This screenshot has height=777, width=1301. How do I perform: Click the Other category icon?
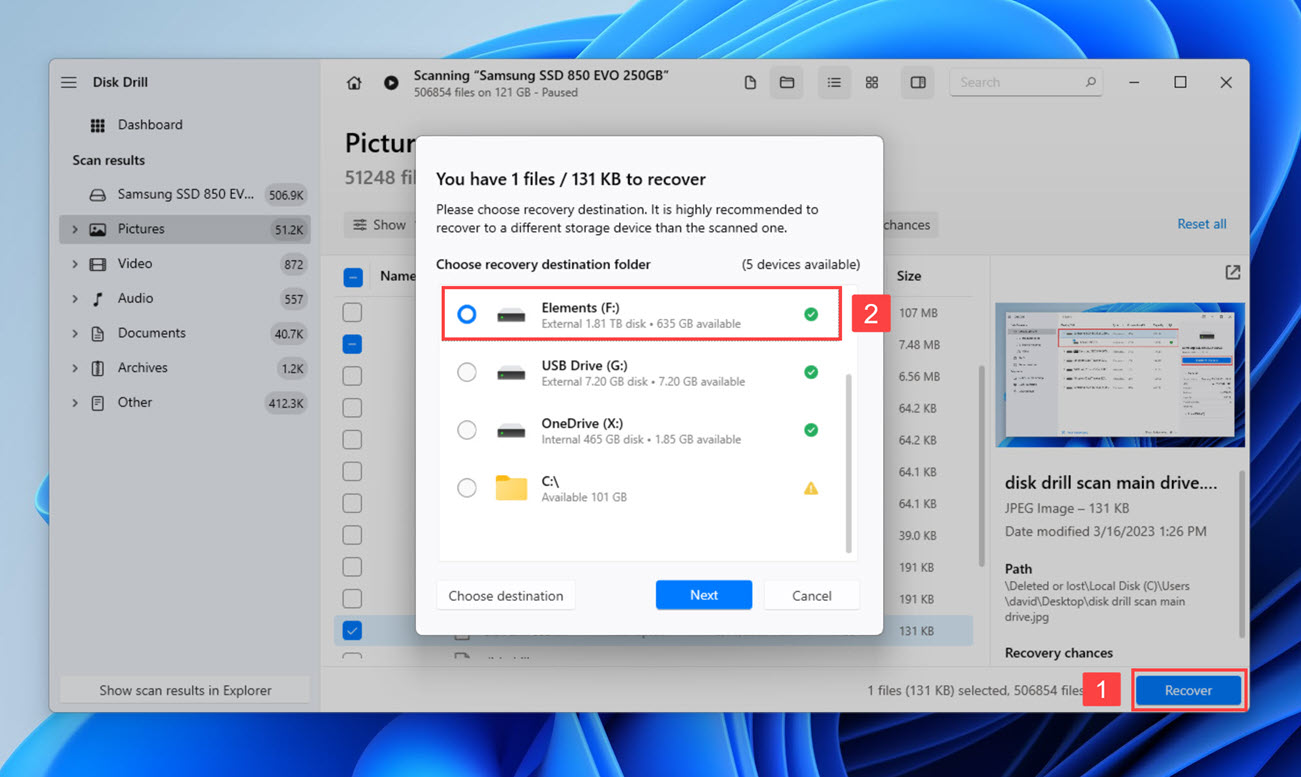point(97,403)
